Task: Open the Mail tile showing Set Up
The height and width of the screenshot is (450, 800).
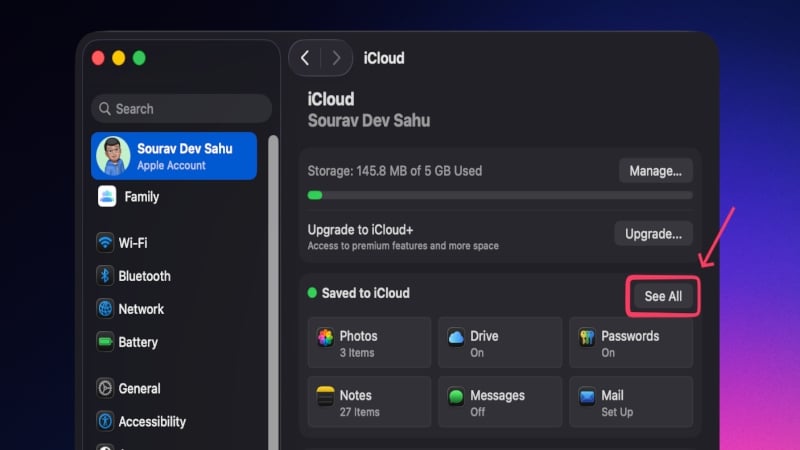Action: click(631, 402)
